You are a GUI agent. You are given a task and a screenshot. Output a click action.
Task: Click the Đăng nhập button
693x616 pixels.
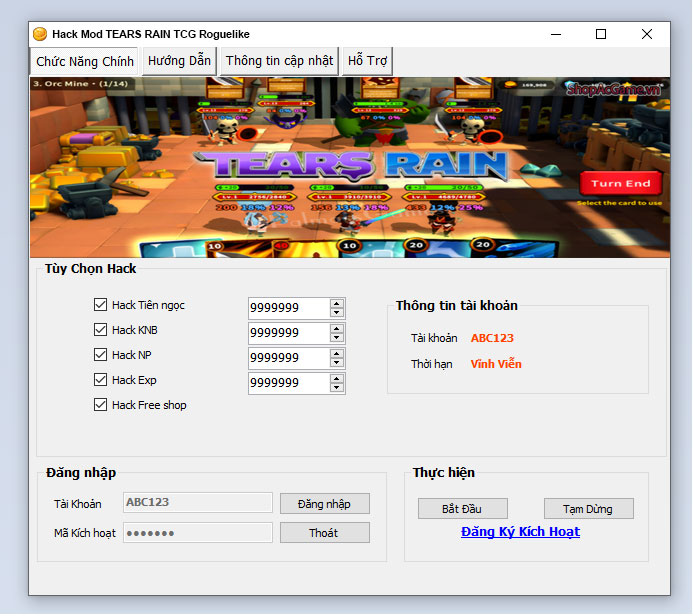[x=325, y=504]
